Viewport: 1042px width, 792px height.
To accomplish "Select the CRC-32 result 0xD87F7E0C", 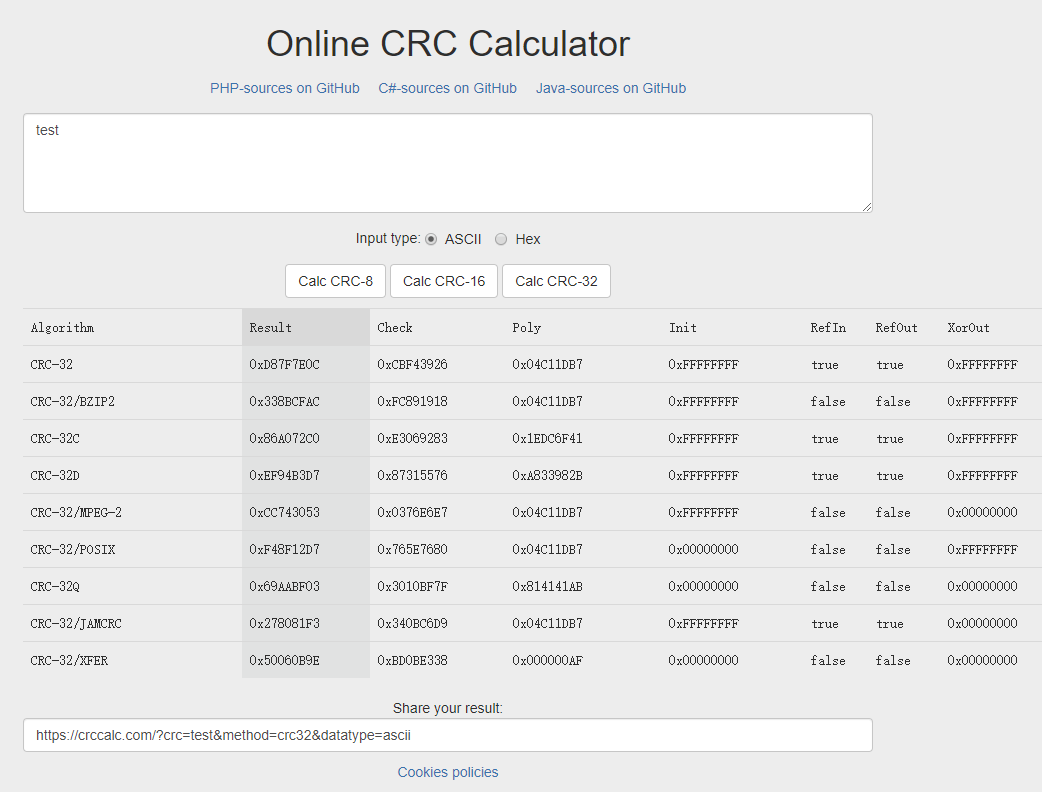I will pyautogui.click(x=284, y=364).
